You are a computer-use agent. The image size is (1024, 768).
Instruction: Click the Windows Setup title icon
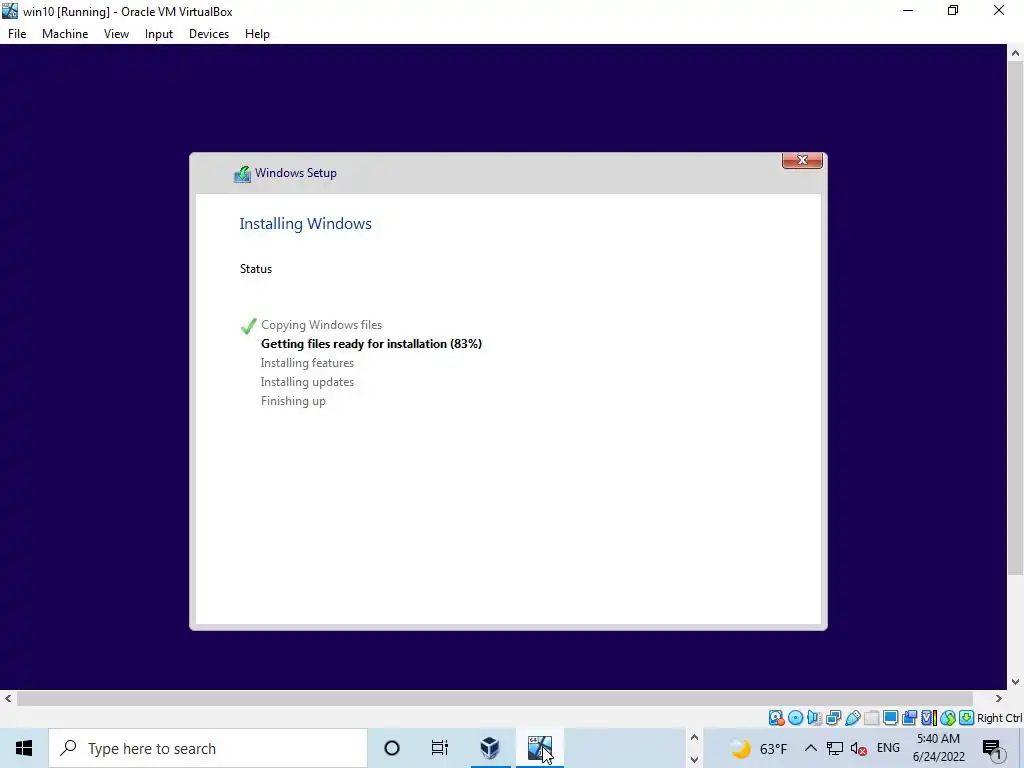click(x=242, y=174)
